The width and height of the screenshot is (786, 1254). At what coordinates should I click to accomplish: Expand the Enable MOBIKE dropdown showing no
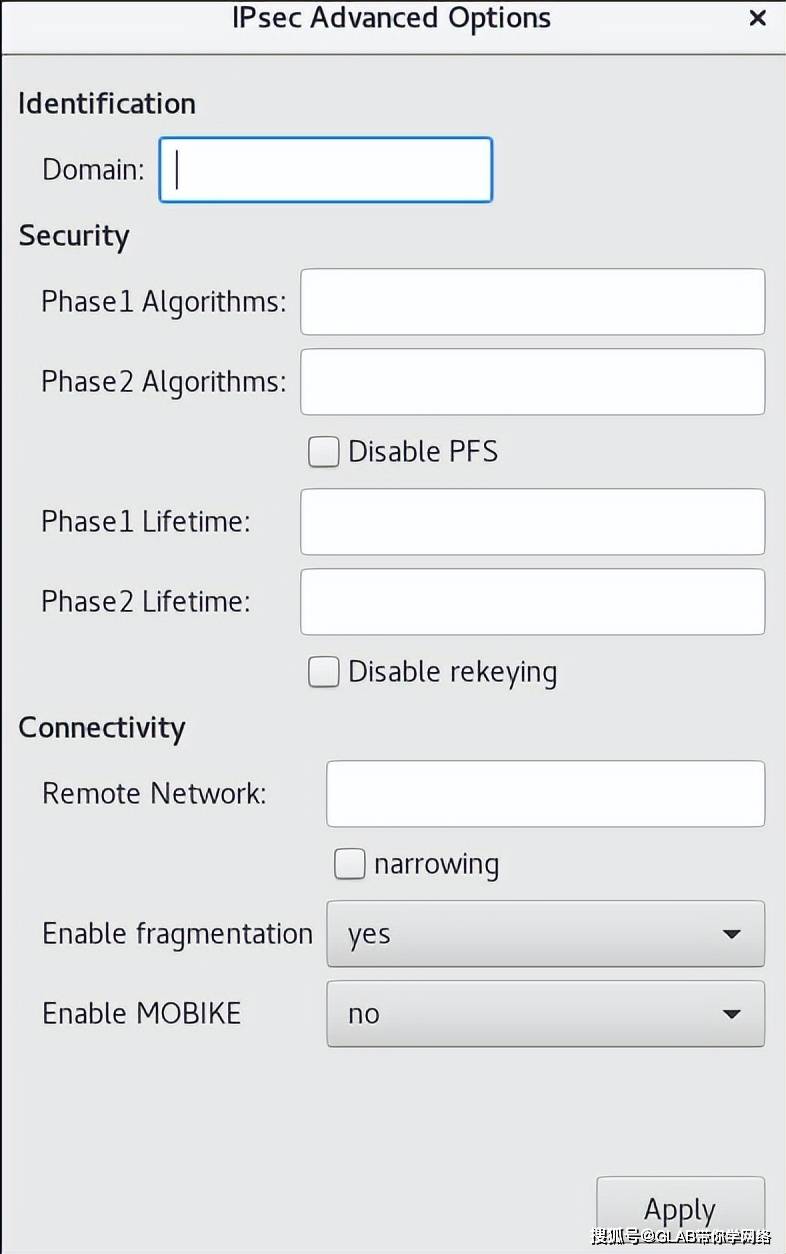click(545, 1014)
